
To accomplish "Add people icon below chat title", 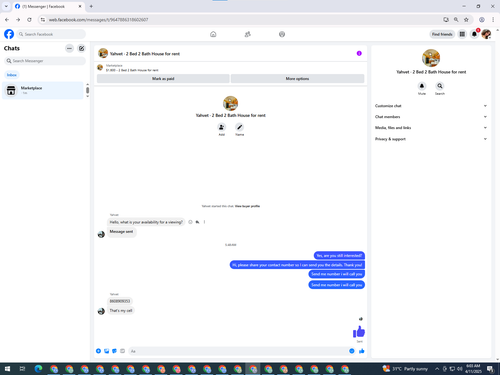I will [221, 127].
